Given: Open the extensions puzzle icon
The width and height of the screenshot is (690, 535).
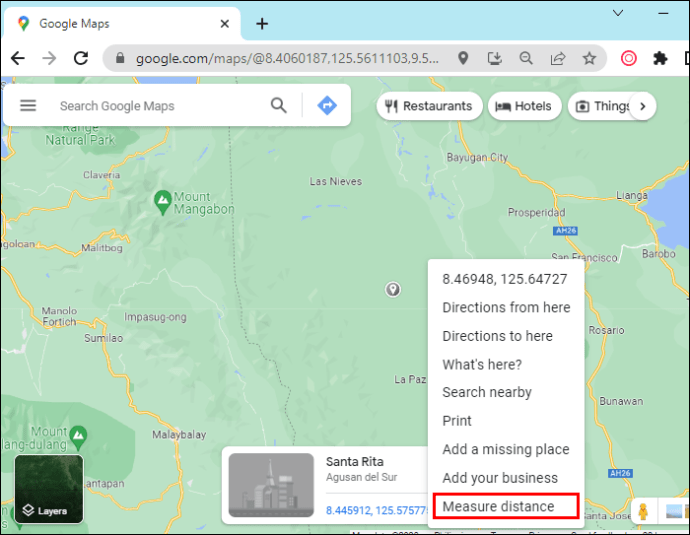Looking at the screenshot, I should pos(660,58).
